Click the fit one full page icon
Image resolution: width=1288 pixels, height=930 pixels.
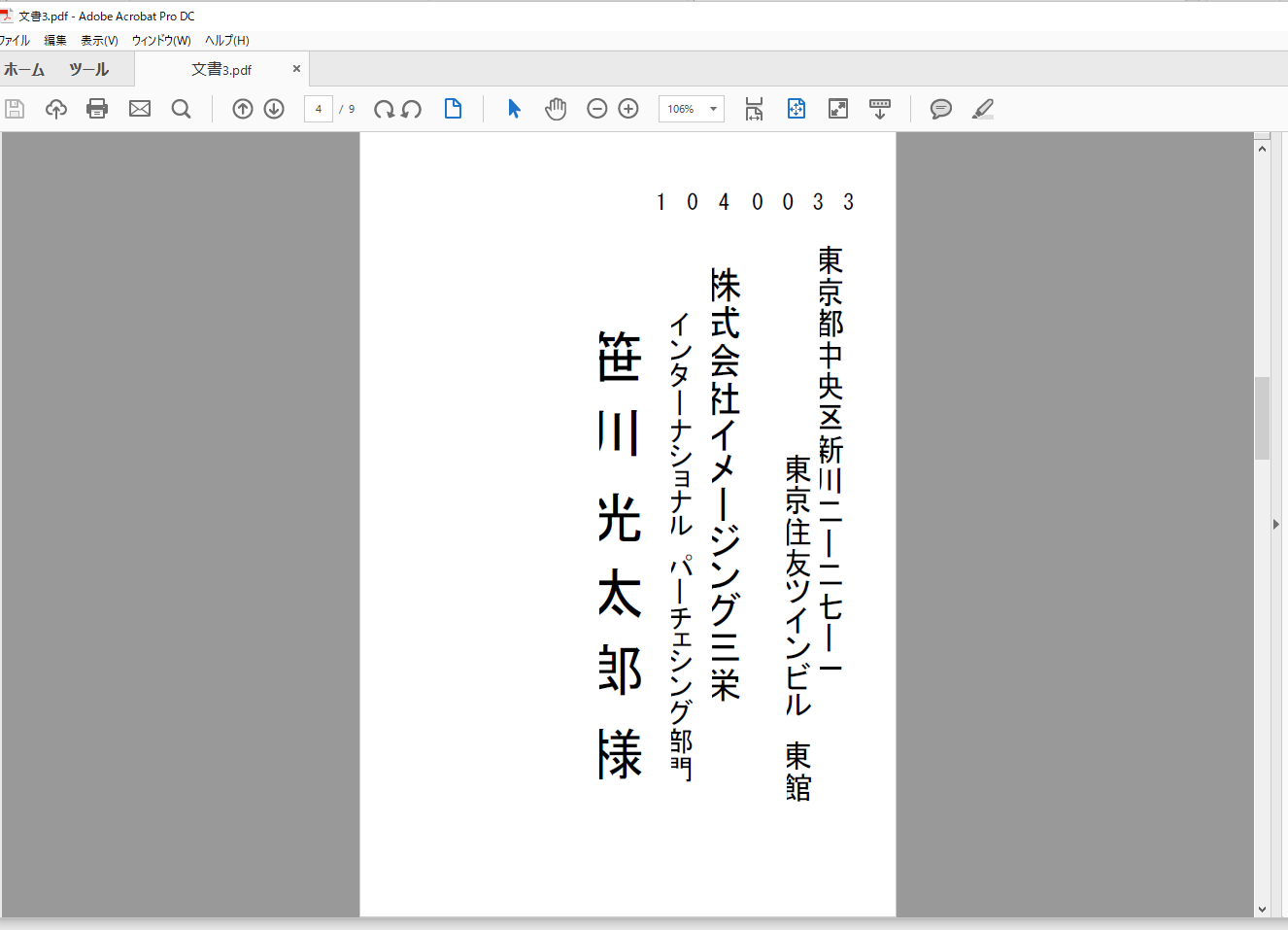797,109
